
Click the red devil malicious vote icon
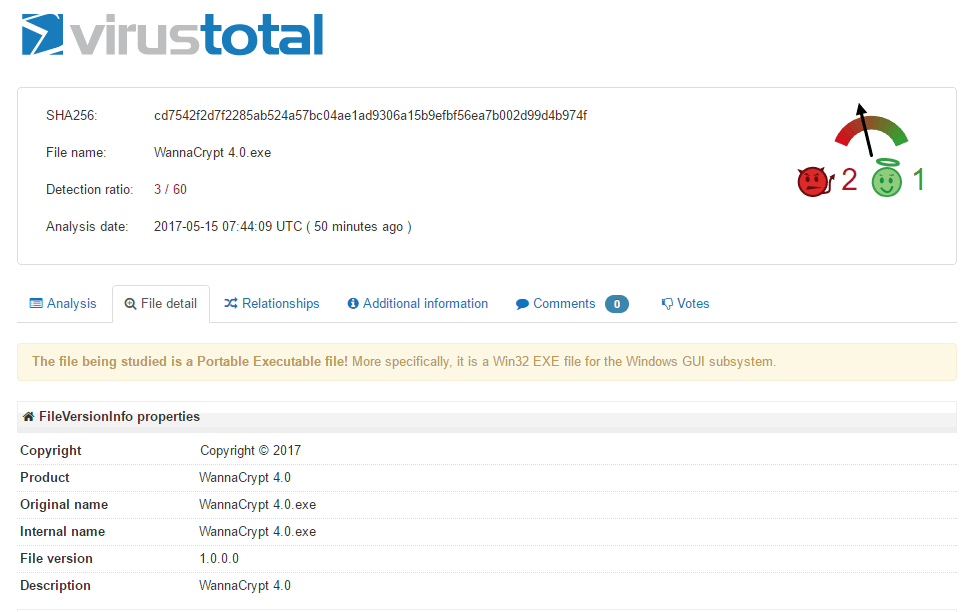815,182
